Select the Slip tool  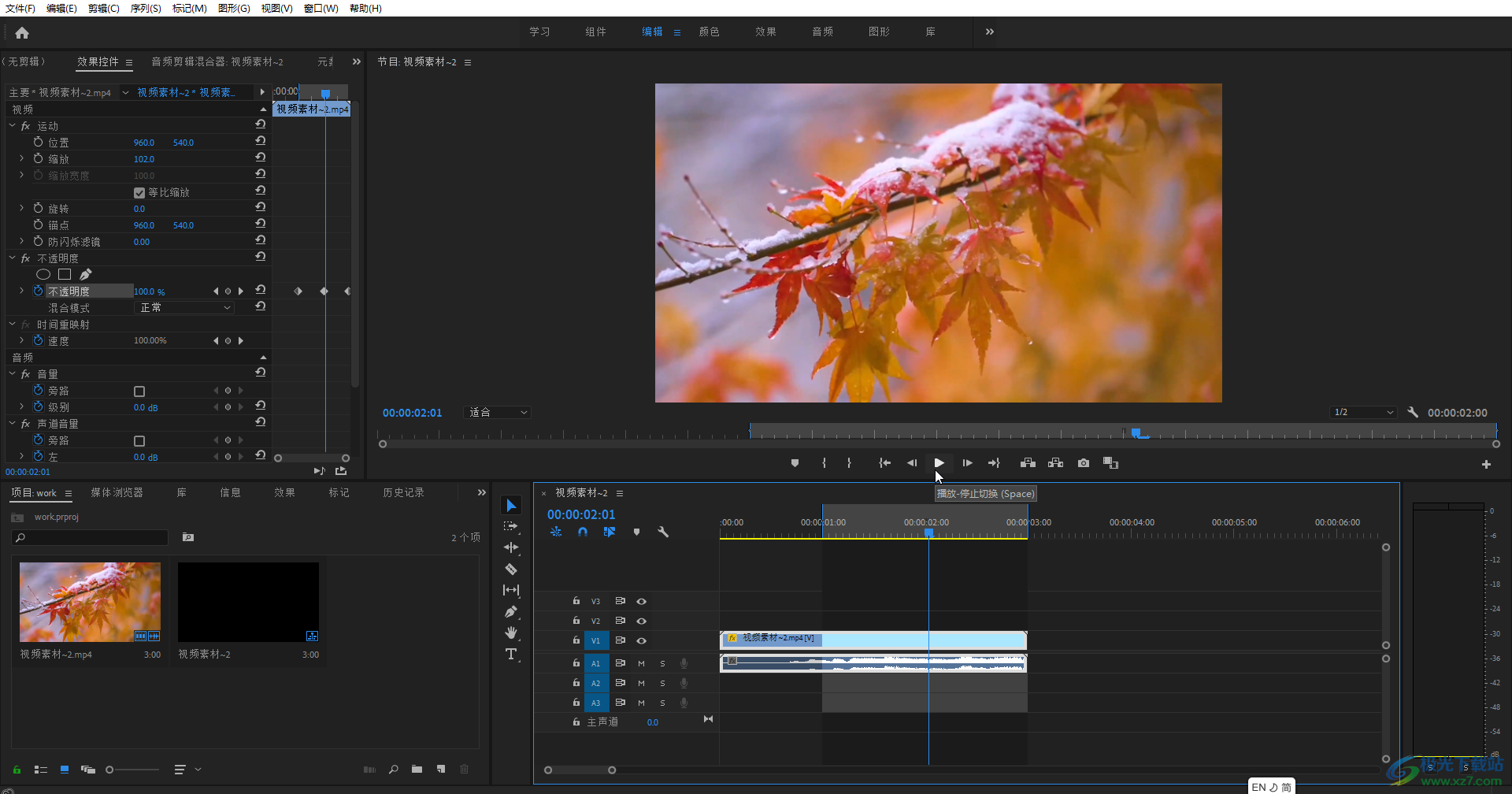point(511,590)
